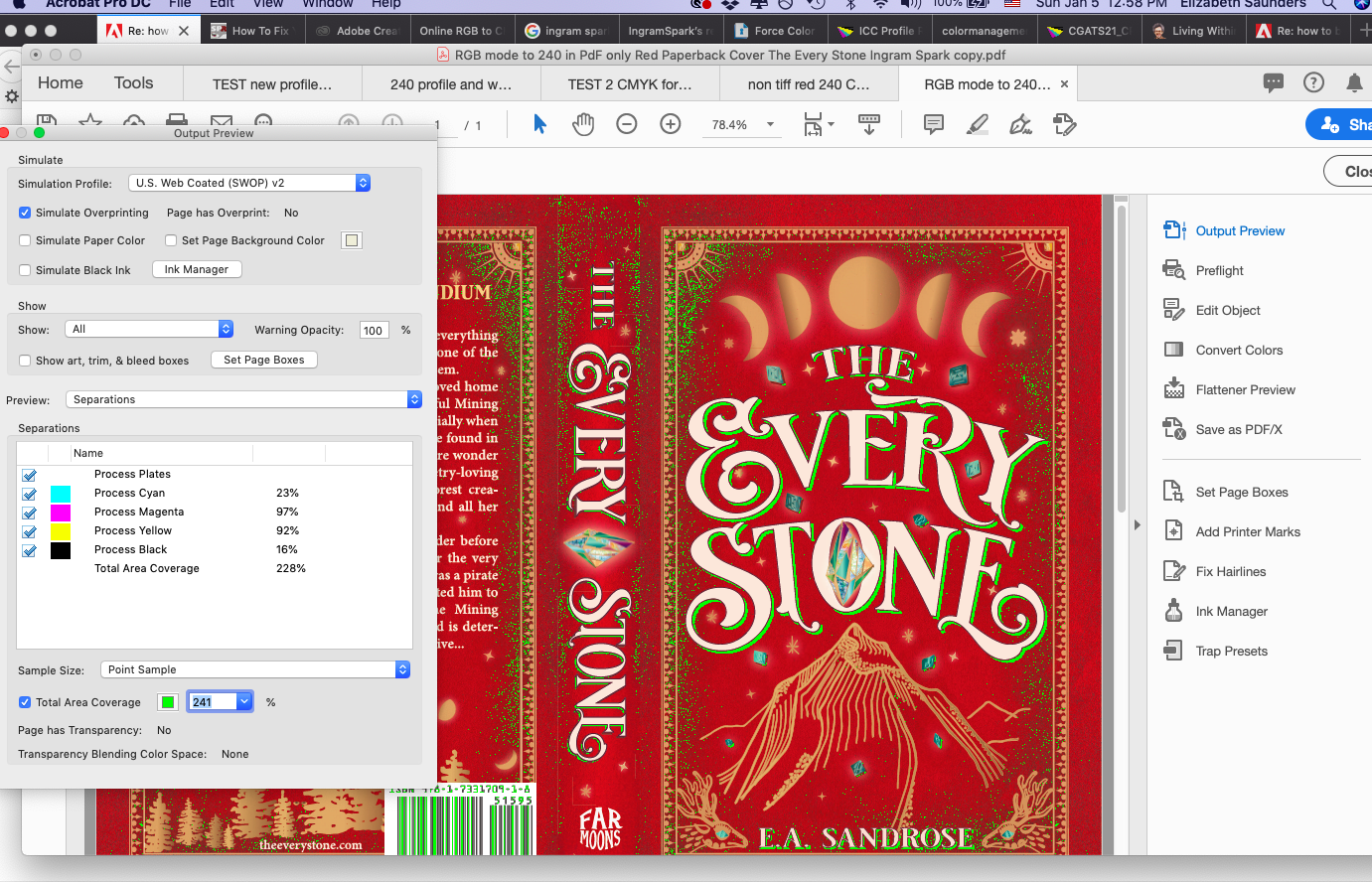This screenshot has width=1372, height=882.
Task: Click the scrolling mode keyboard icon
Action: pyautogui.click(x=869, y=124)
